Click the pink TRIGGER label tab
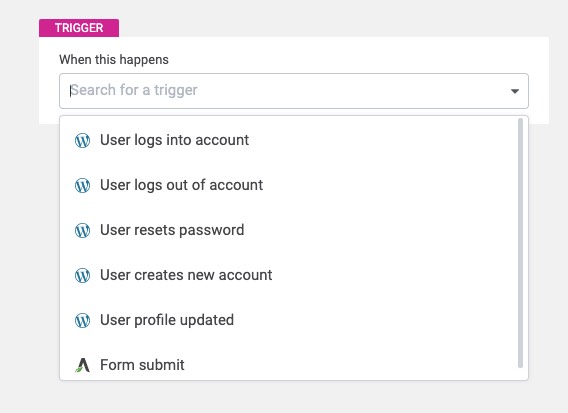Screen dimensions: 568x413 79,28
